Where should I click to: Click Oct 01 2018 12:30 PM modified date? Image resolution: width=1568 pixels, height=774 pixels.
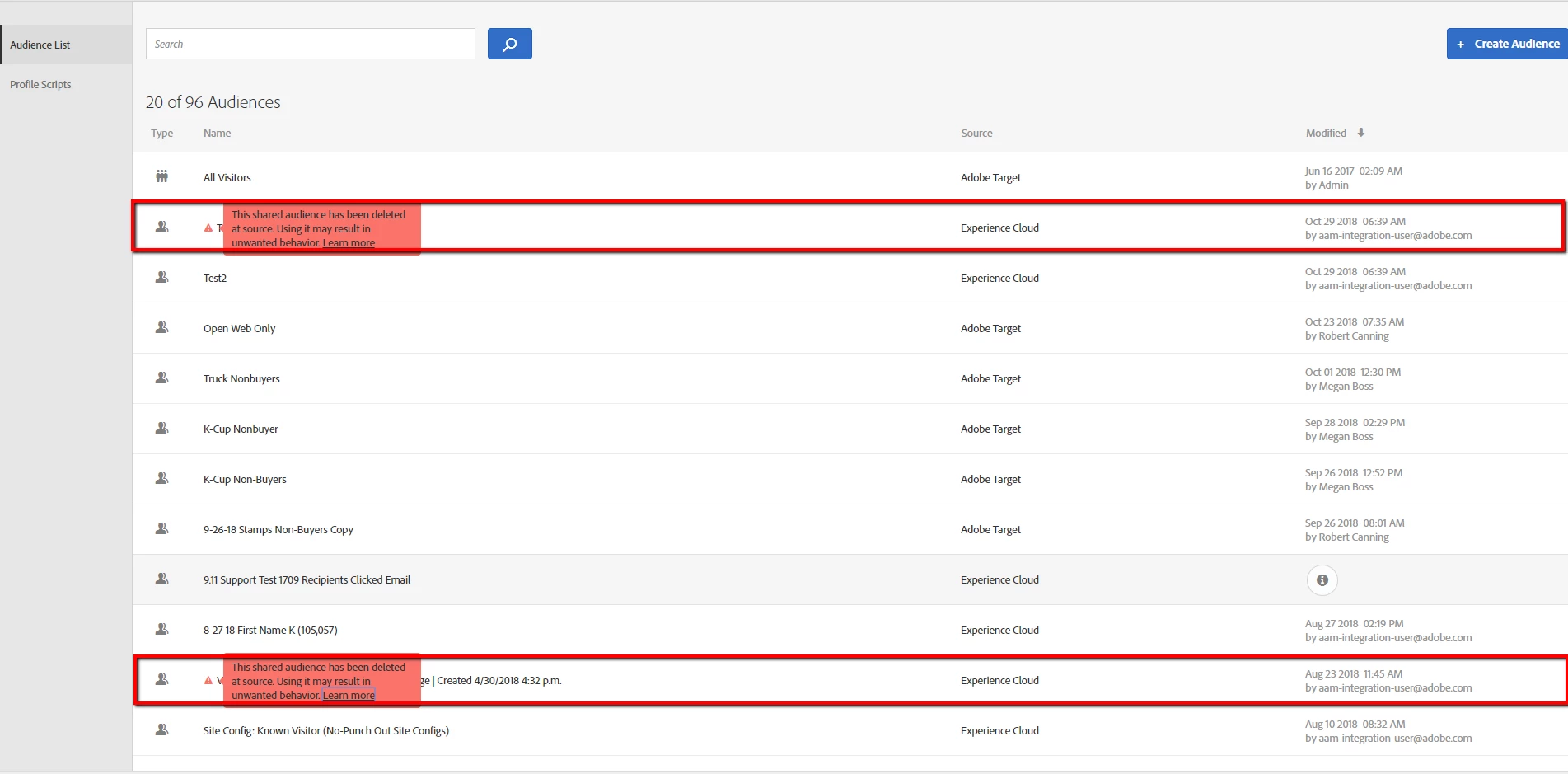(x=1352, y=372)
